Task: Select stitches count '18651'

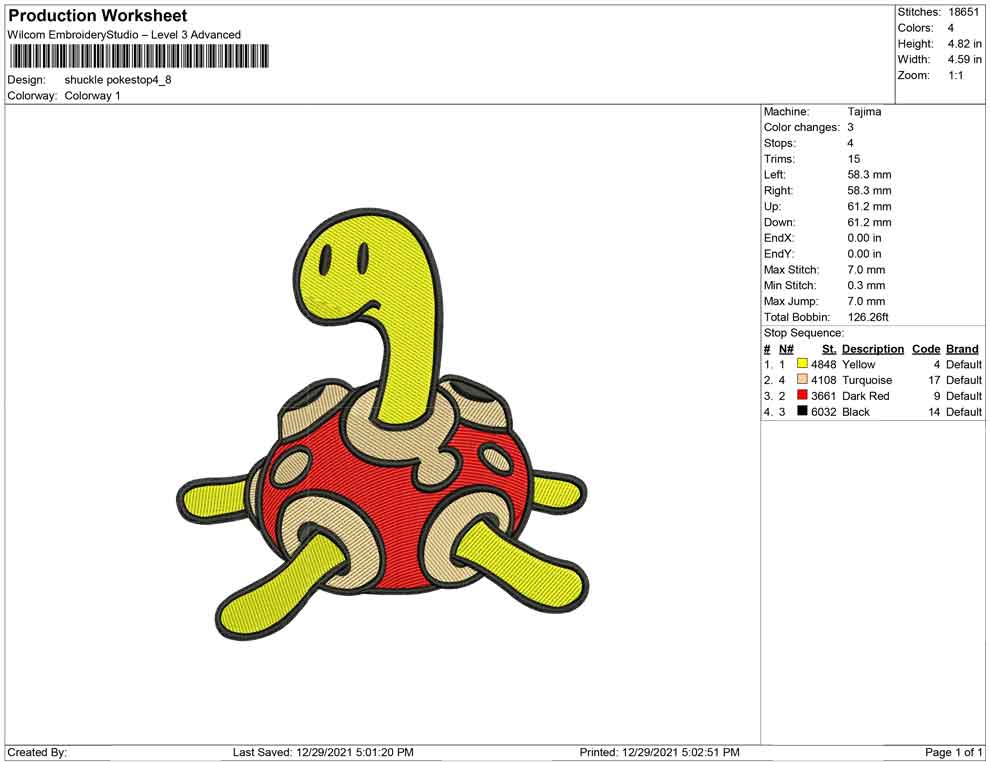Action: 963,12
